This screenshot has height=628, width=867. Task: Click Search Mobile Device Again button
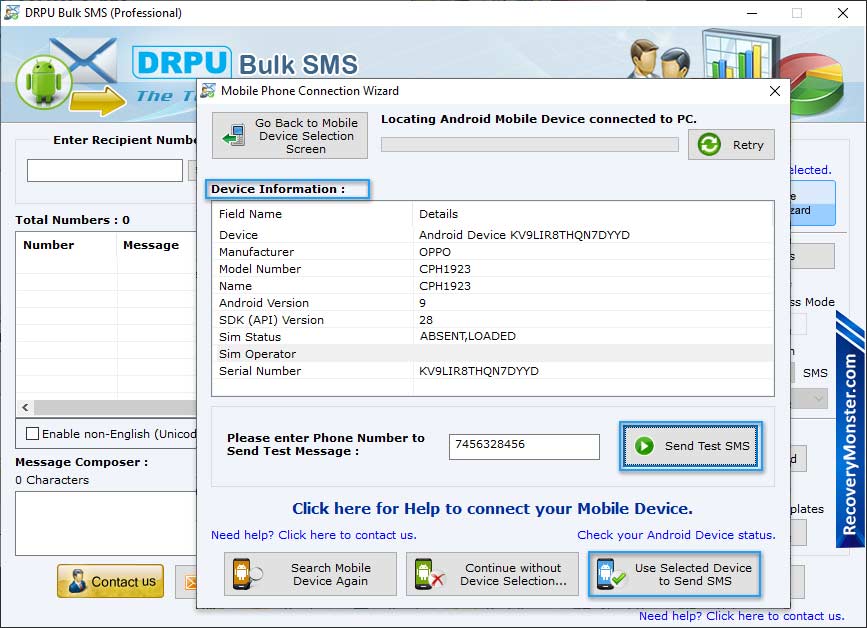310,574
